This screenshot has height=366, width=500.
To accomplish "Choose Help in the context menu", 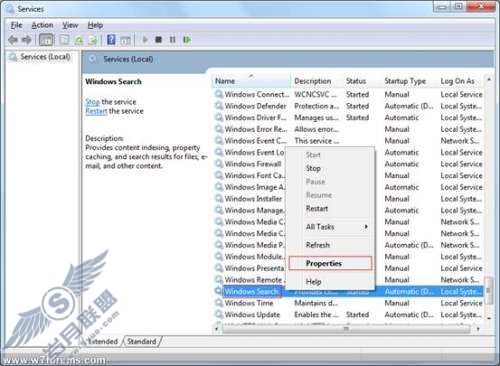I will point(313,282).
